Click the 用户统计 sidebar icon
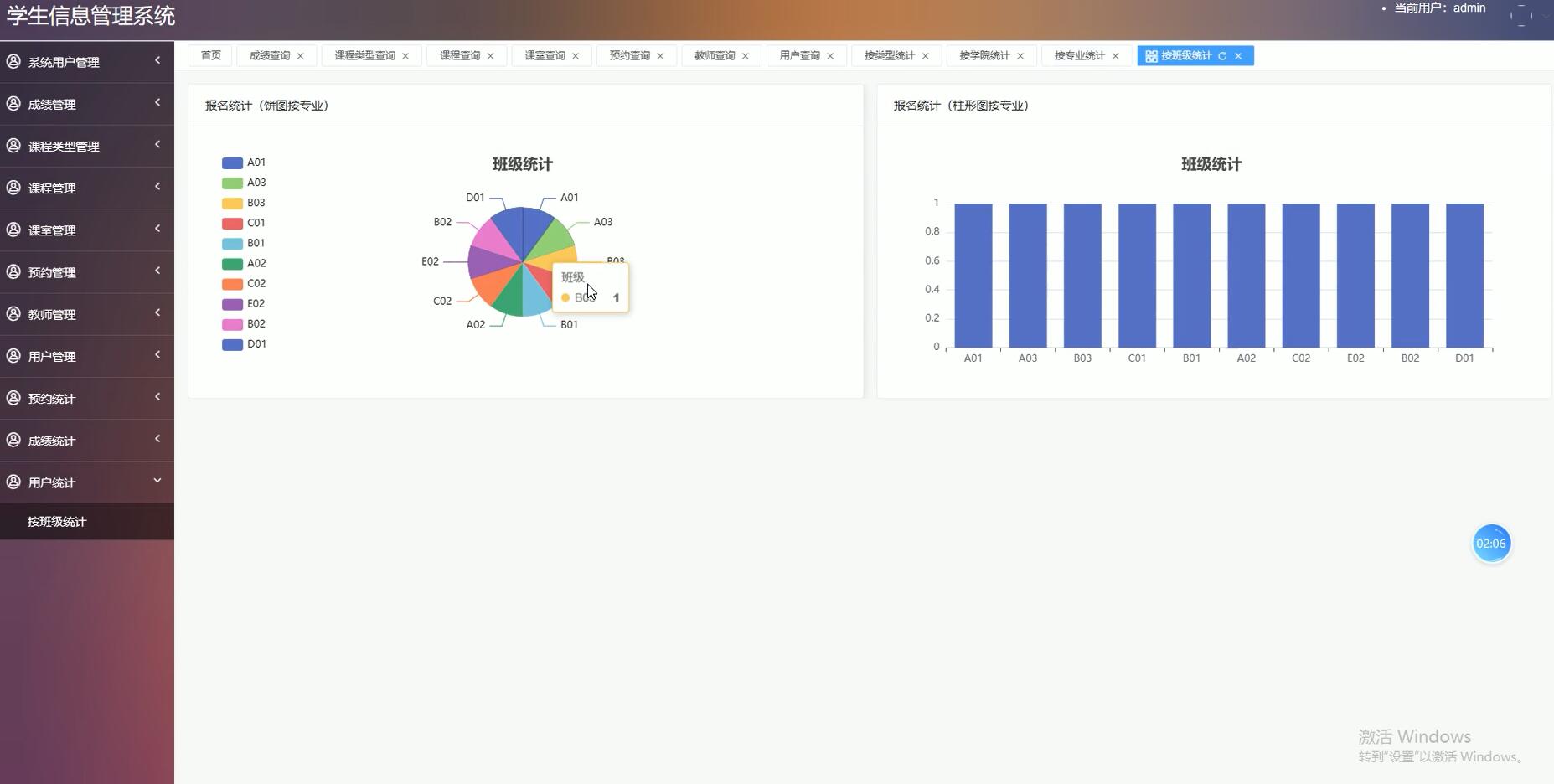Screen dimensions: 1554x784 pyautogui.click(x=13, y=482)
